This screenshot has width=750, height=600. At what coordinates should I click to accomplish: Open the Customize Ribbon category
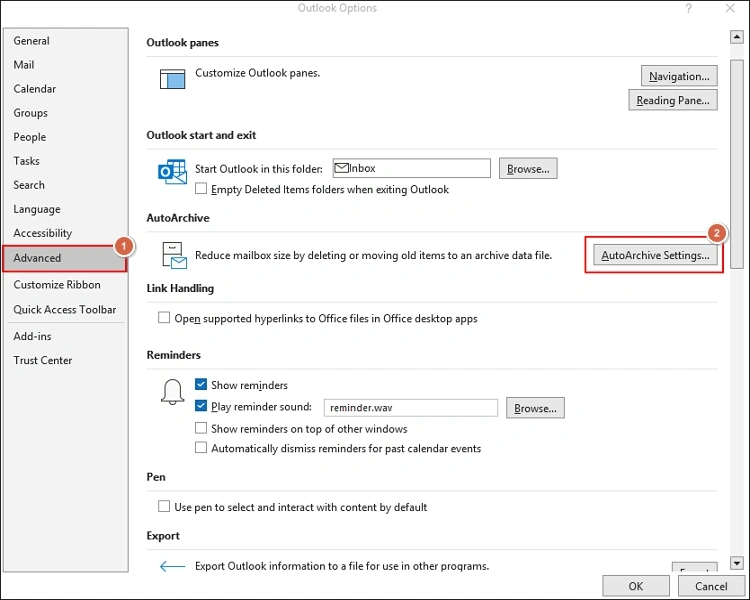(65, 285)
